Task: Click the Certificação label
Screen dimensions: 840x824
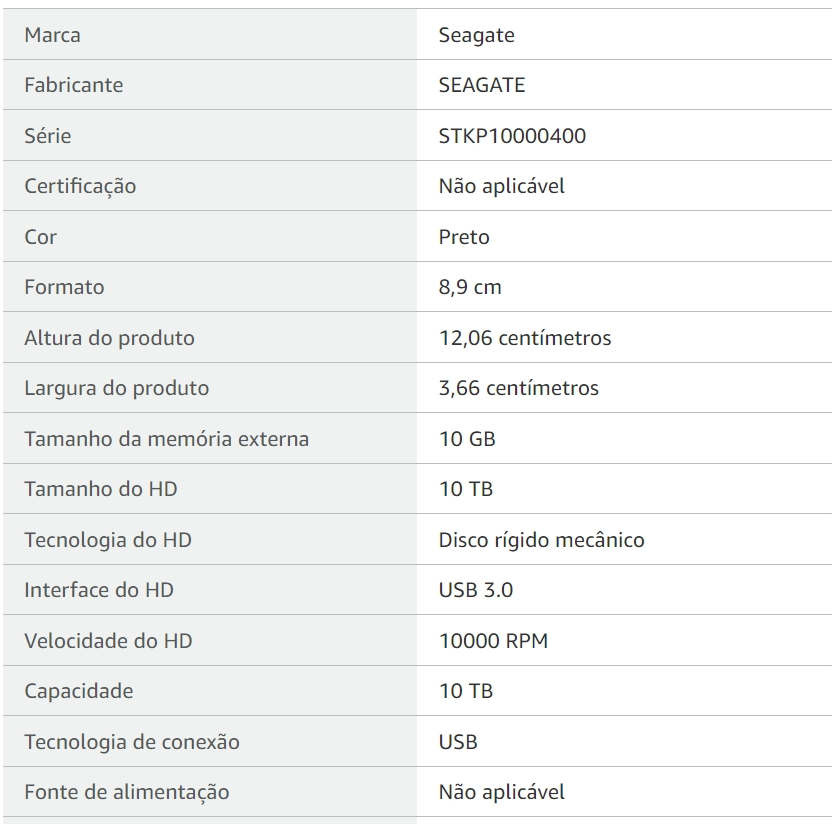Action: [x=80, y=186]
